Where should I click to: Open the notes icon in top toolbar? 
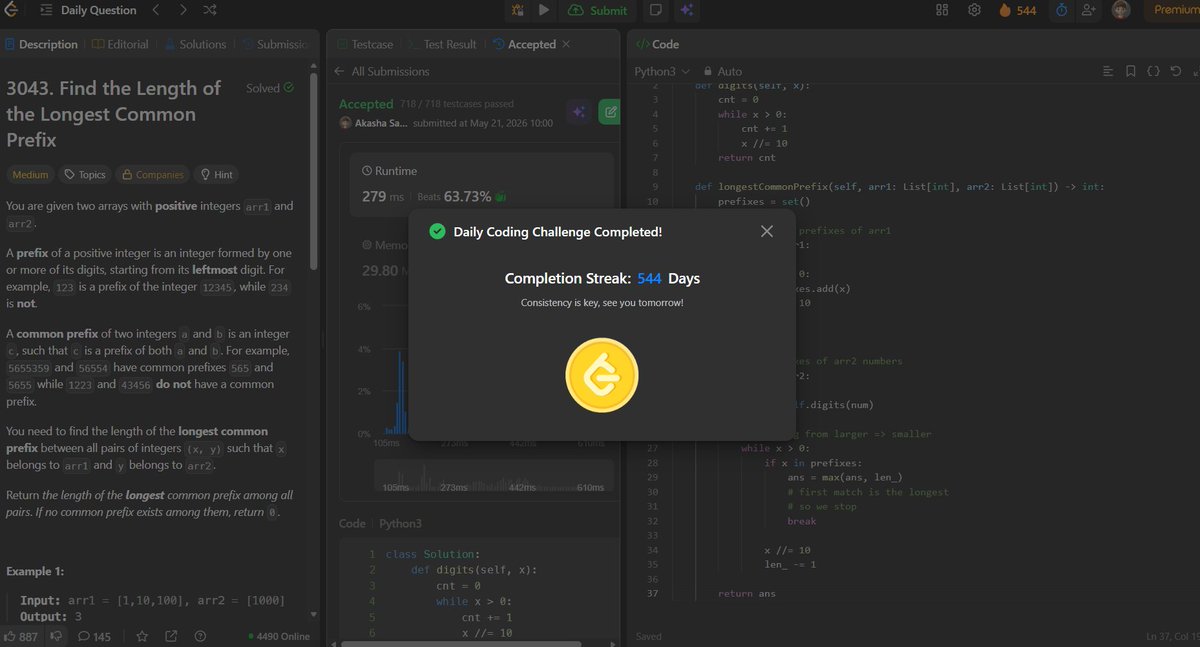656,10
